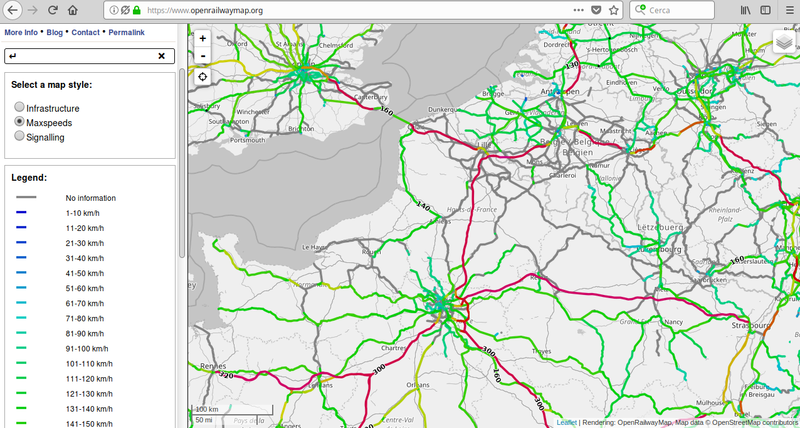Open the Firefox hamburger menu

[786, 9]
